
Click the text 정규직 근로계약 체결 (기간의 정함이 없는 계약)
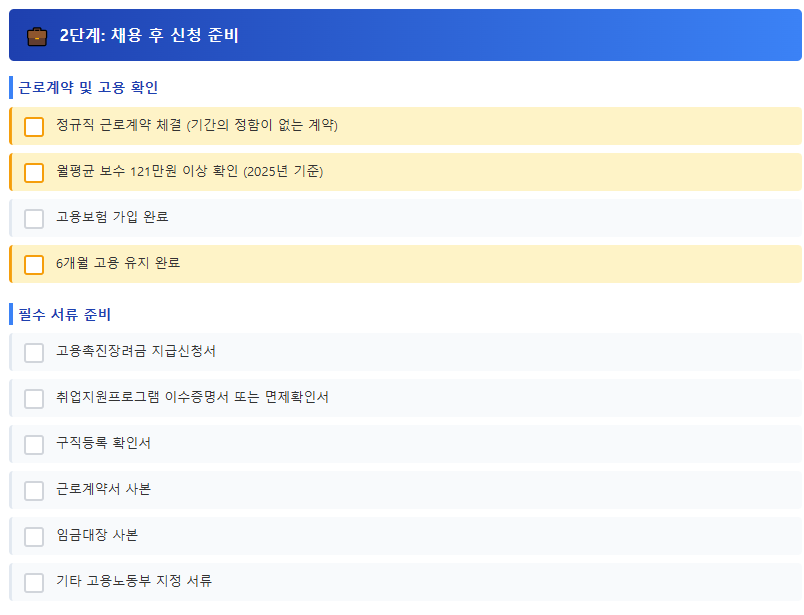point(197,125)
